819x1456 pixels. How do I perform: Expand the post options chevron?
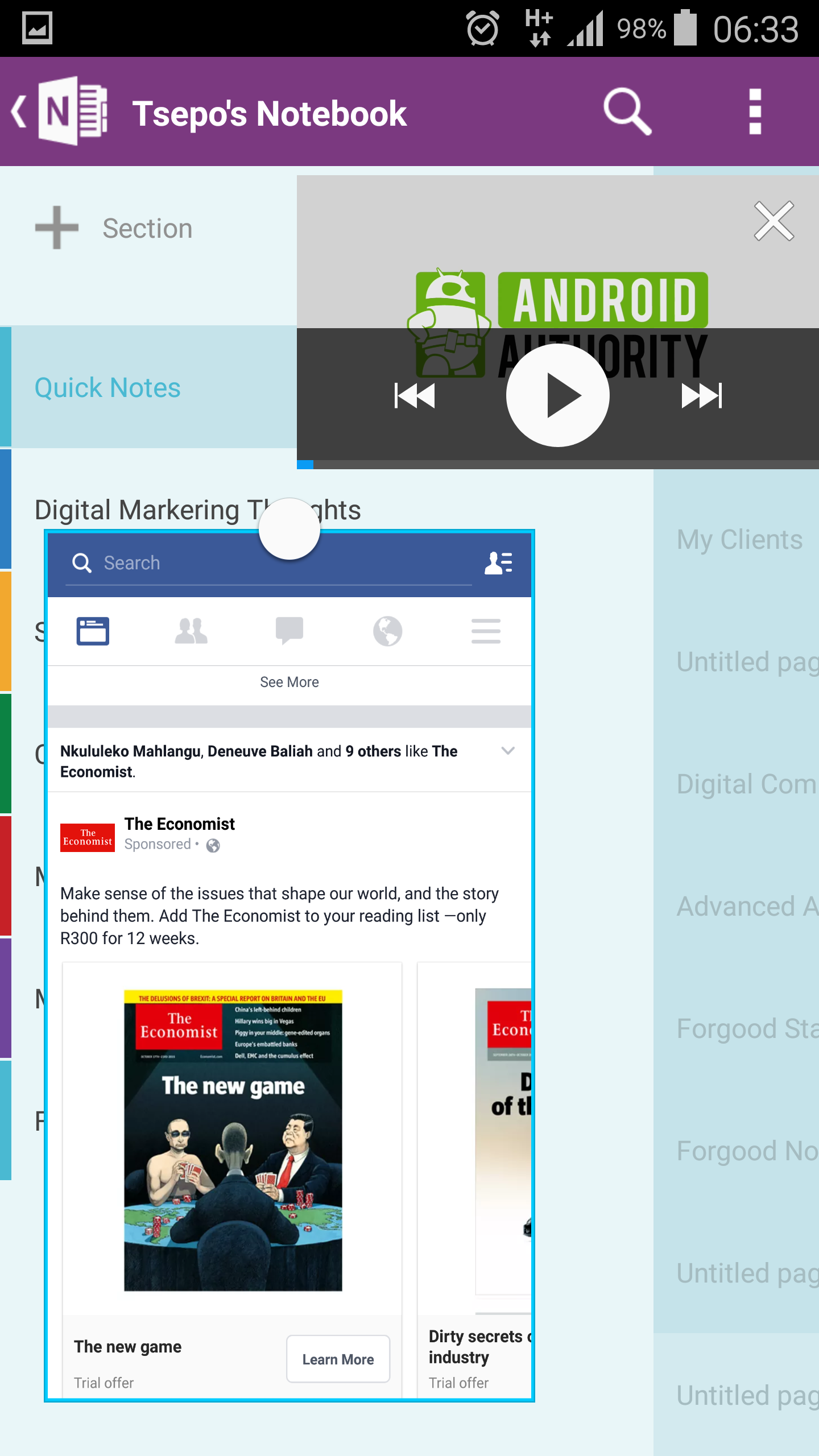coord(508,751)
